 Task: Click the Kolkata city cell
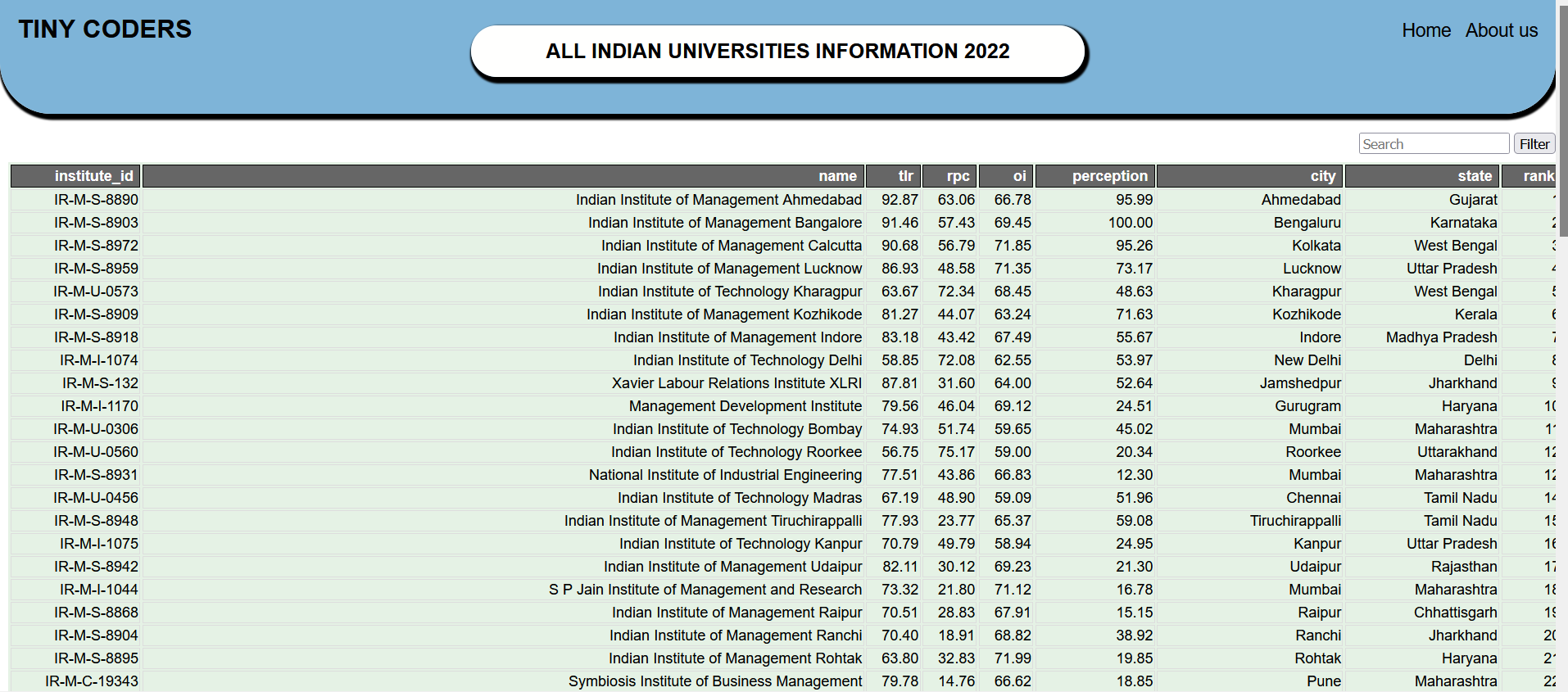coord(1250,246)
